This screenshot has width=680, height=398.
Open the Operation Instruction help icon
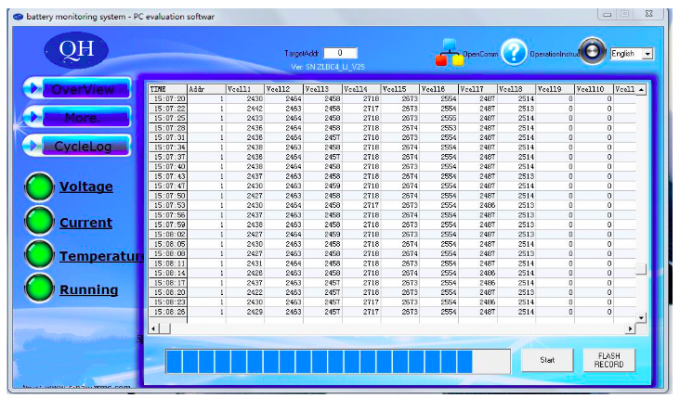click(x=514, y=53)
